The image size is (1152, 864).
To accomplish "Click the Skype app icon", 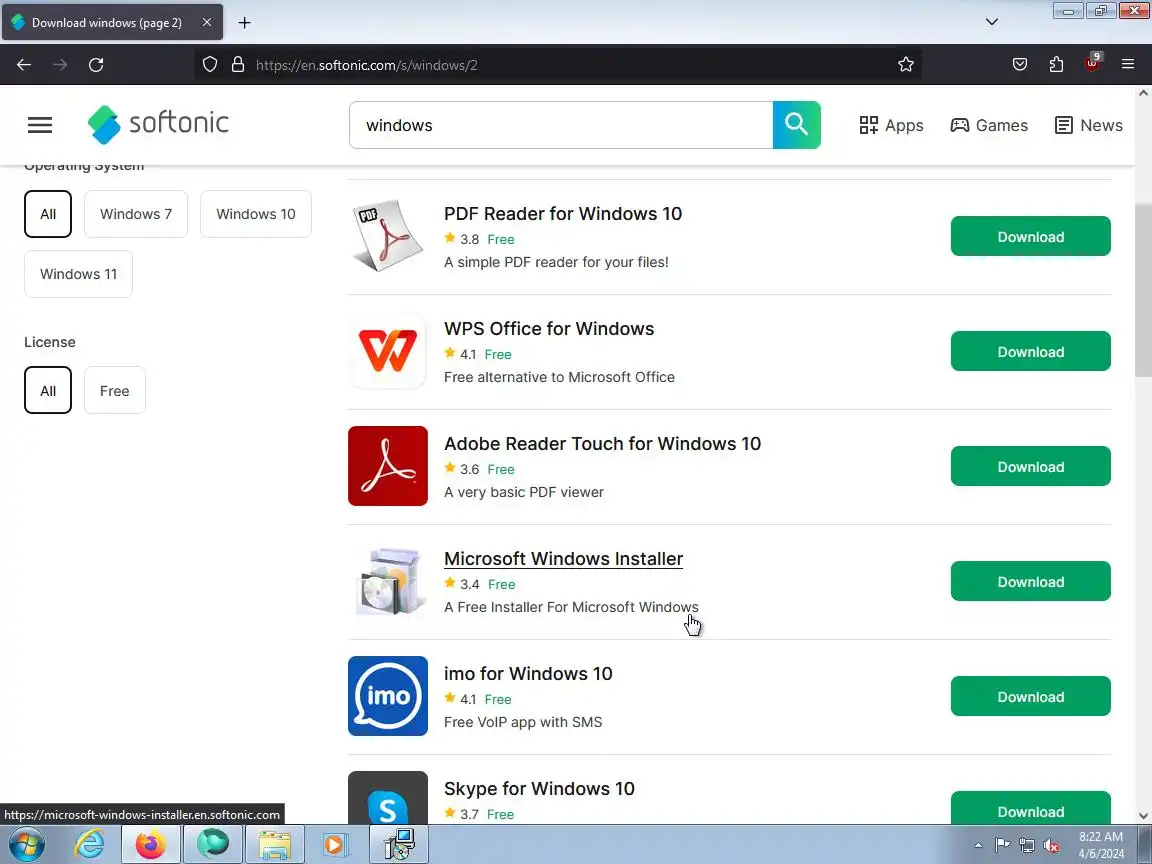I will point(388,798).
